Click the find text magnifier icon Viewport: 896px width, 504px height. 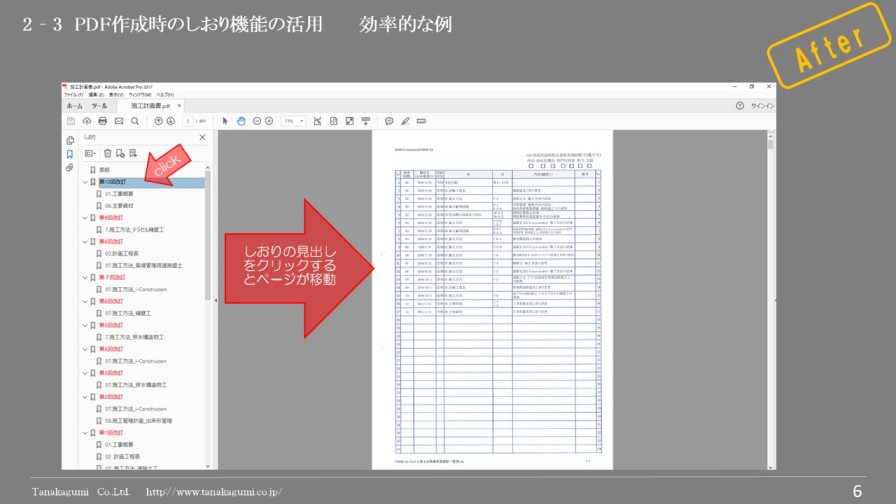point(133,121)
